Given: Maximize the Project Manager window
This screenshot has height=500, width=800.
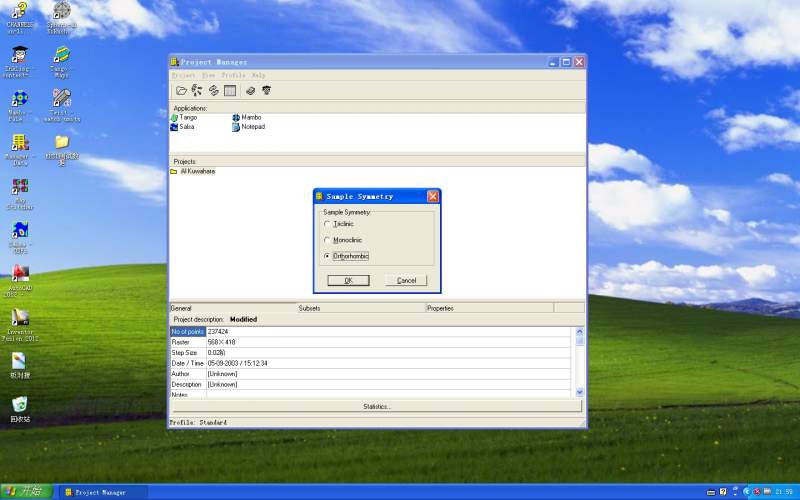Looking at the screenshot, I should coord(566,62).
